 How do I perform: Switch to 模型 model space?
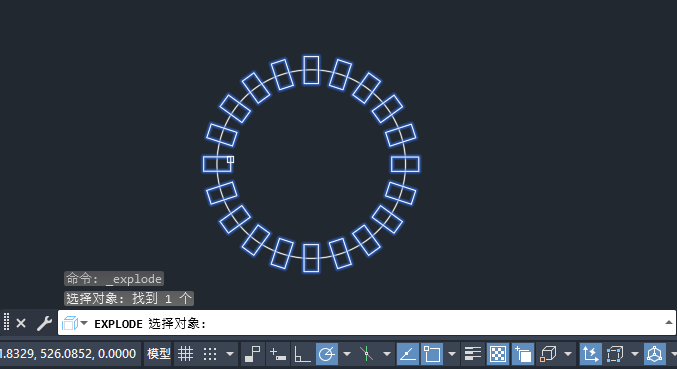click(x=158, y=354)
